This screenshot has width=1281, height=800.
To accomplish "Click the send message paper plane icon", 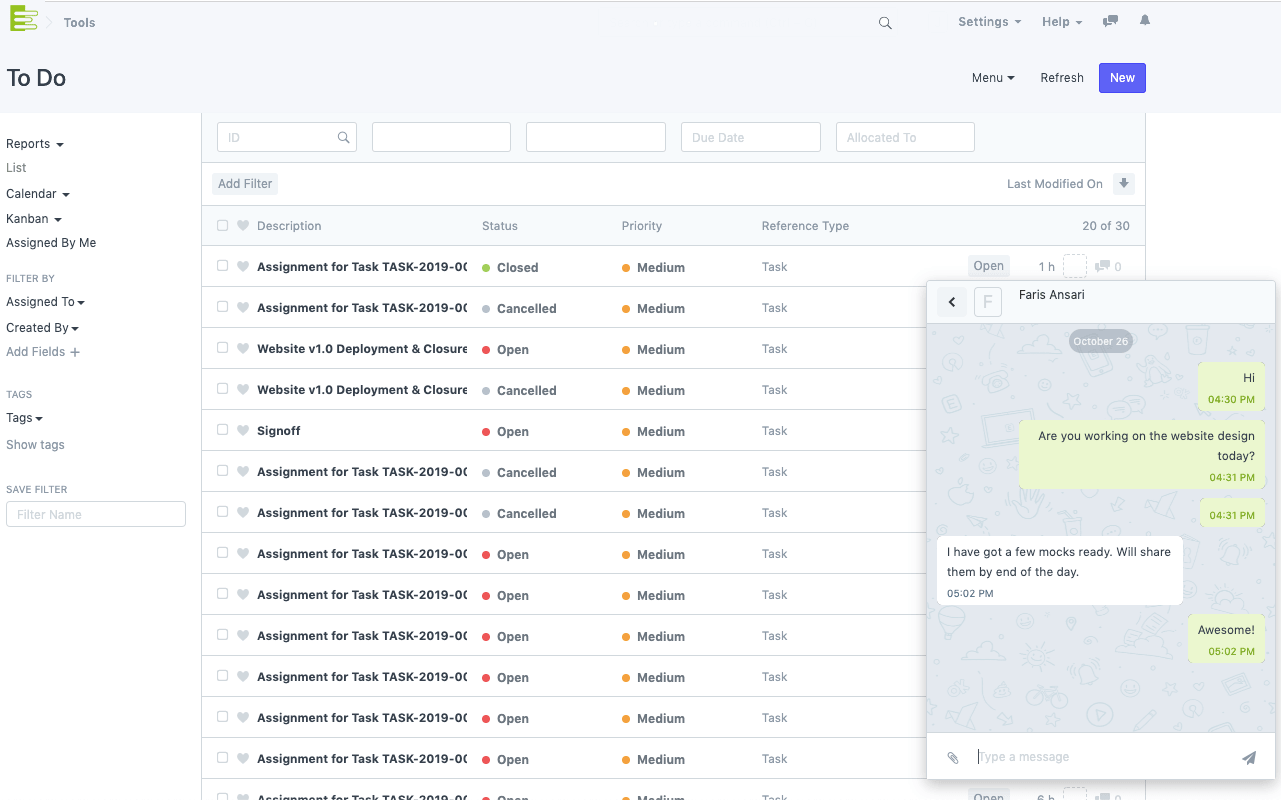I will pos(1249,758).
